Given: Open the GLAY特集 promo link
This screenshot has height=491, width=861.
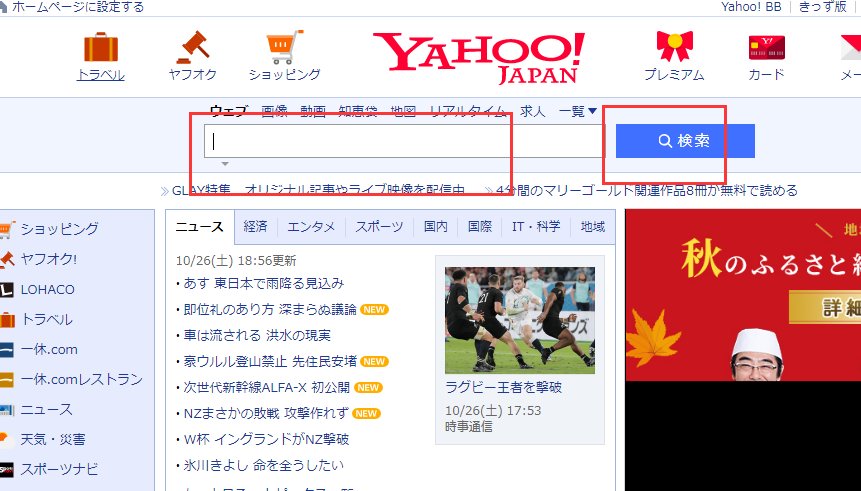Looking at the screenshot, I should point(318,191).
